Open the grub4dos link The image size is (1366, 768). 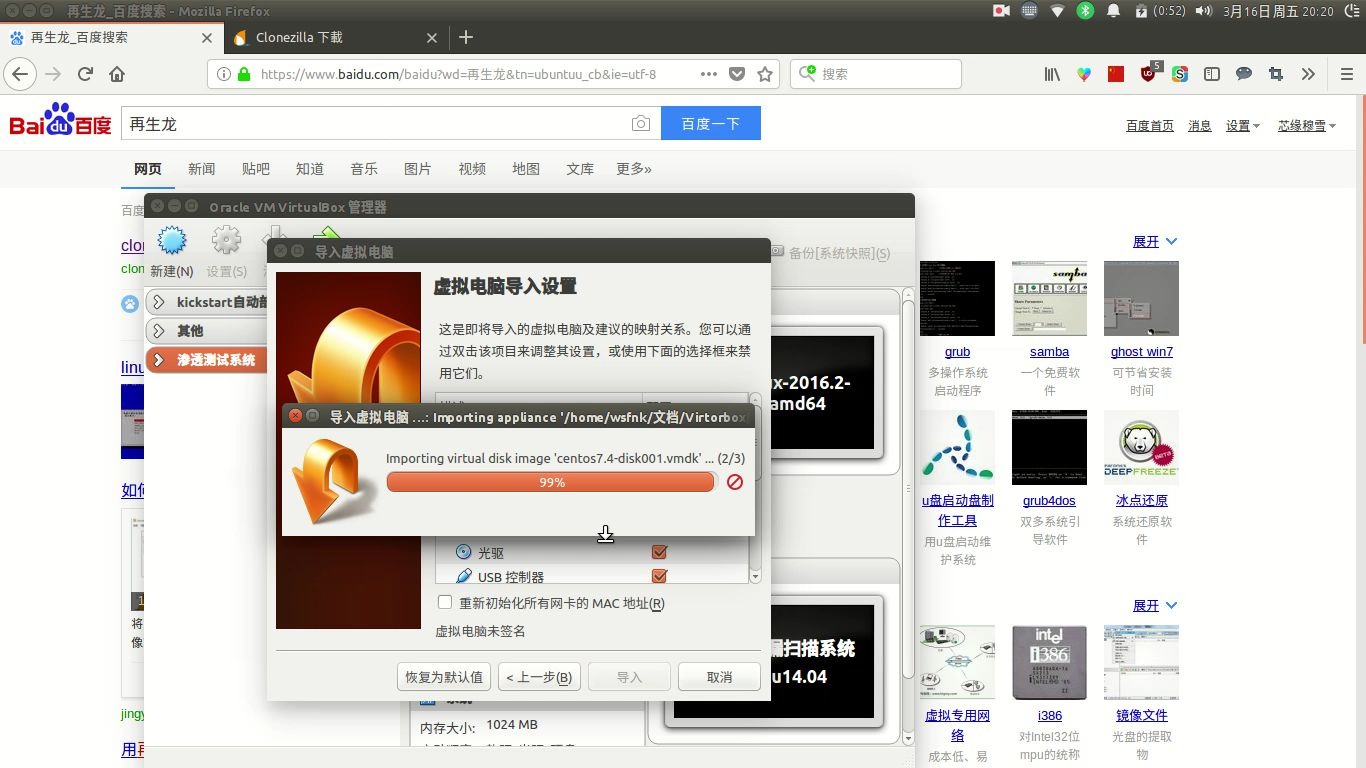click(1049, 501)
